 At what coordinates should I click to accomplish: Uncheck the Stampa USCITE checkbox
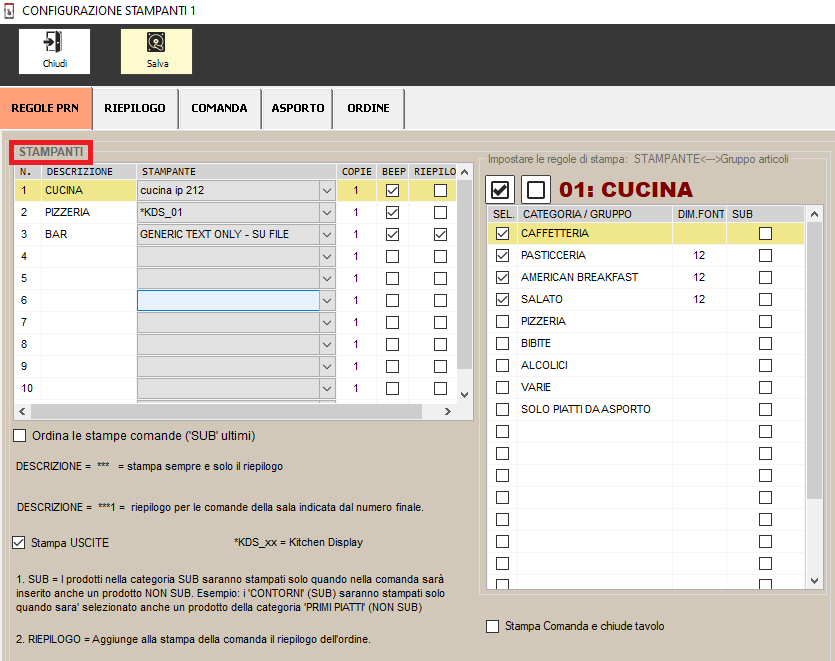pos(20,542)
